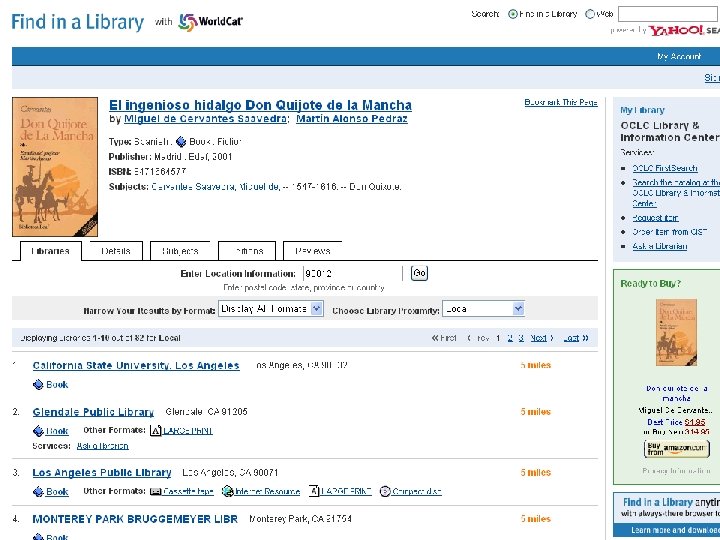The image size is (720, 540).
Task: Open OCLC FirstSearch link
Action: click(x=665, y=169)
